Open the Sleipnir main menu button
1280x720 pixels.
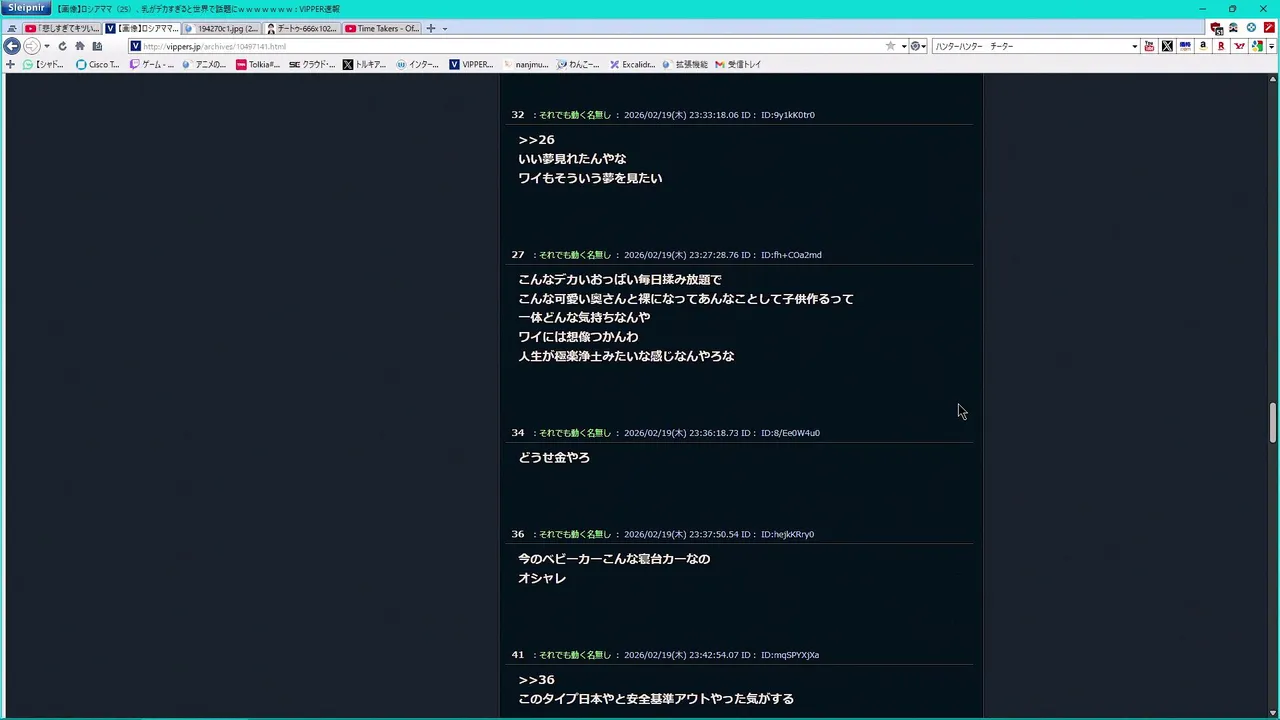click(26, 8)
